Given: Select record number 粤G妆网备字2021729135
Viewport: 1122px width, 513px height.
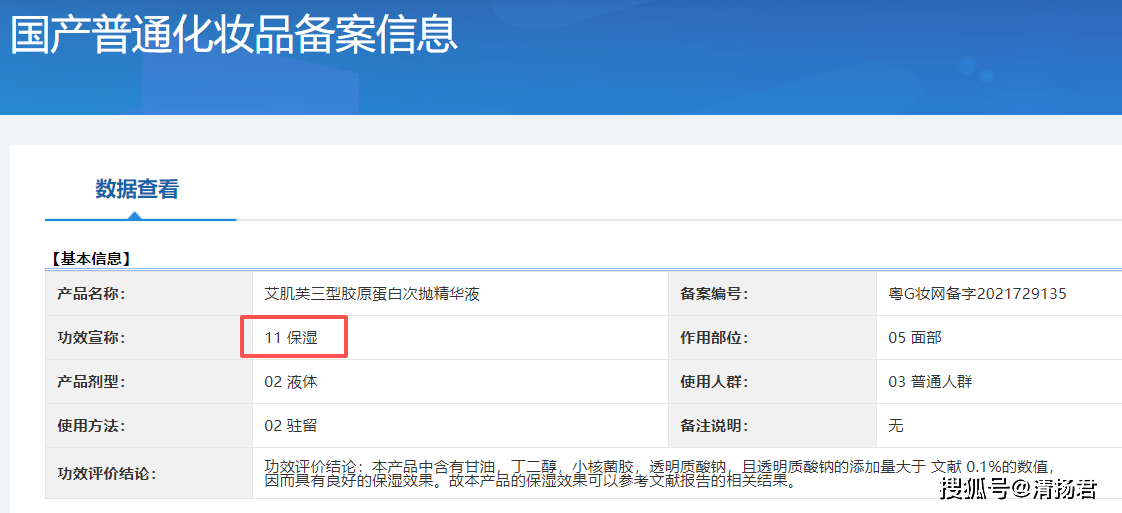Looking at the screenshot, I should (x=977, y=294).
